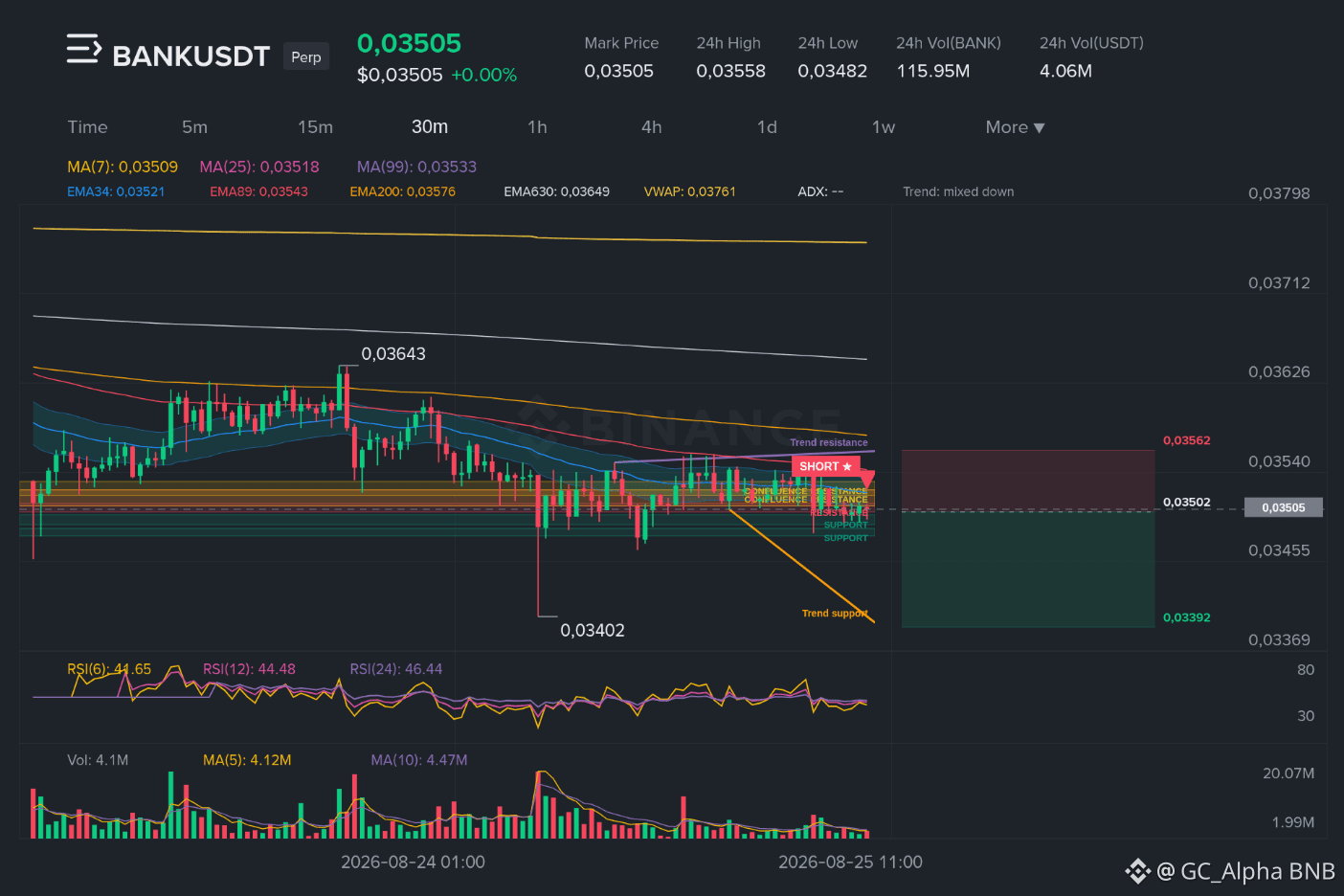The image size is (1344, 896).
Task: Click the Trend support label
Action: pos(835,613)
